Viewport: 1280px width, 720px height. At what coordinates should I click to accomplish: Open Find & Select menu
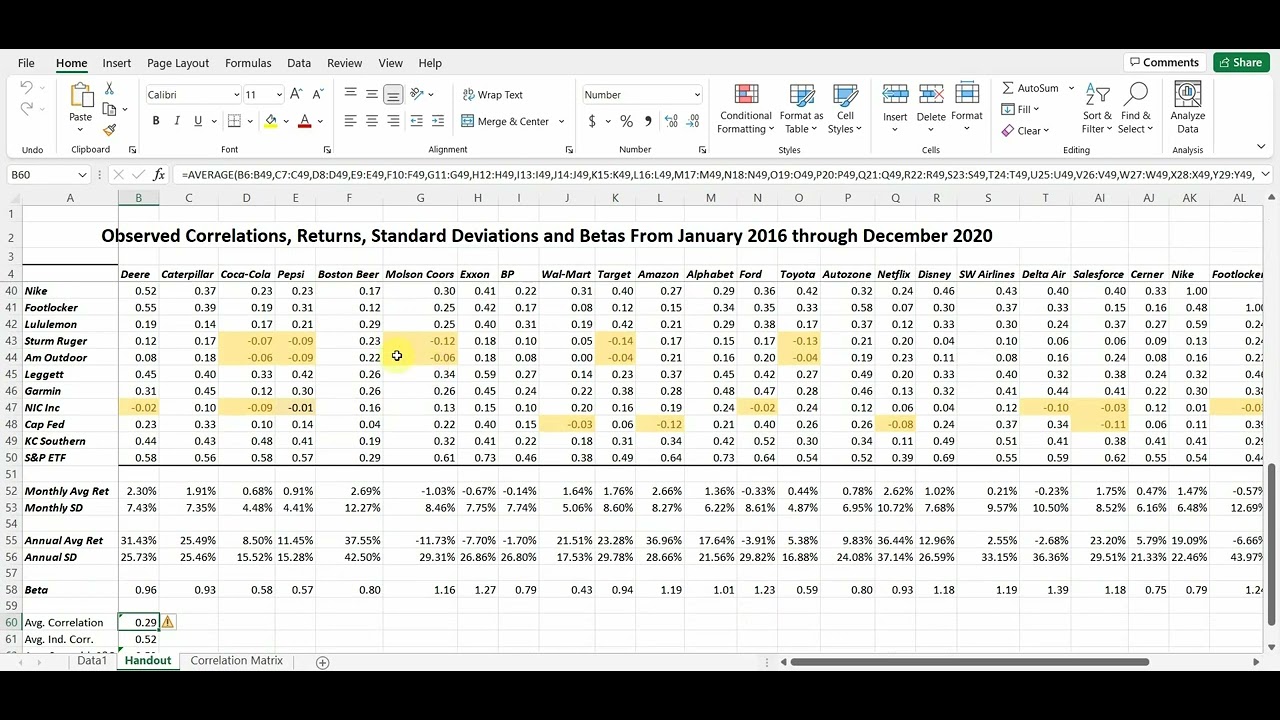pyautogui.click(x=1136, y=109)
